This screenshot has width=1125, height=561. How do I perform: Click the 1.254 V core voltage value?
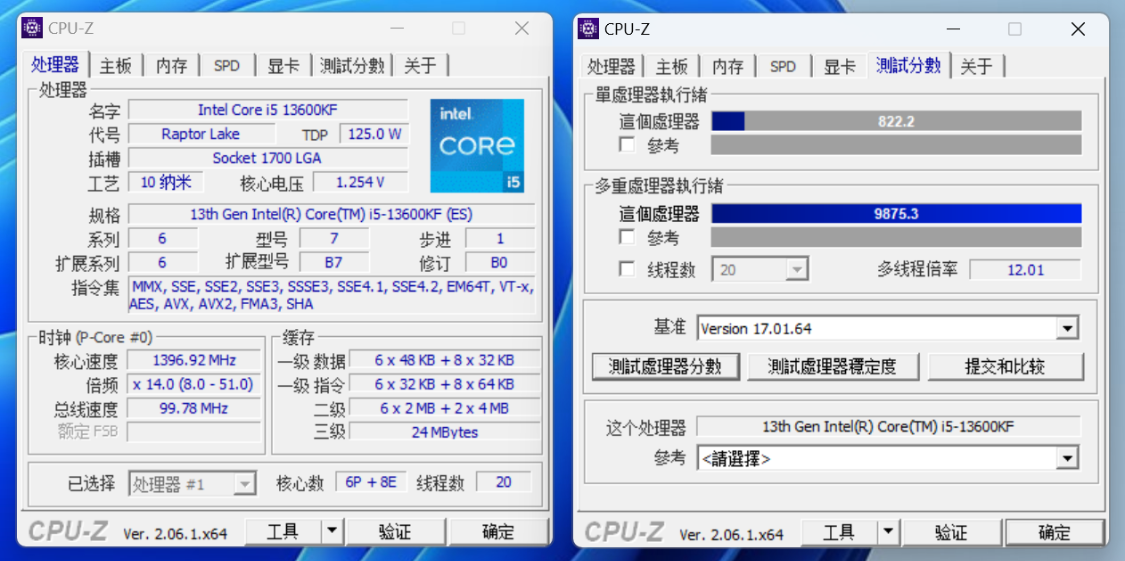(360, 182)
